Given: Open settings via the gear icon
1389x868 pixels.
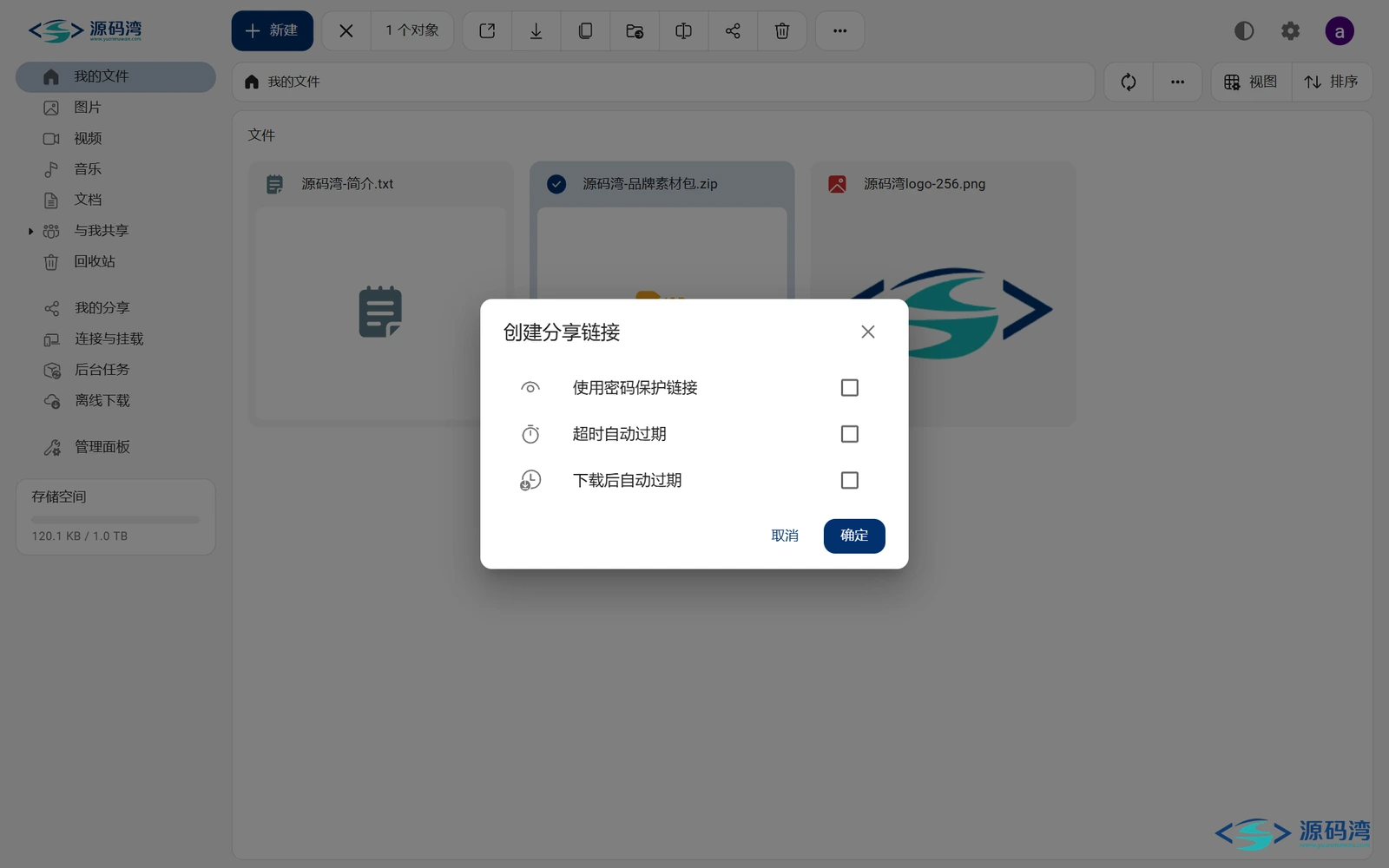Looking at the screenshot, I should [1291, 31].
